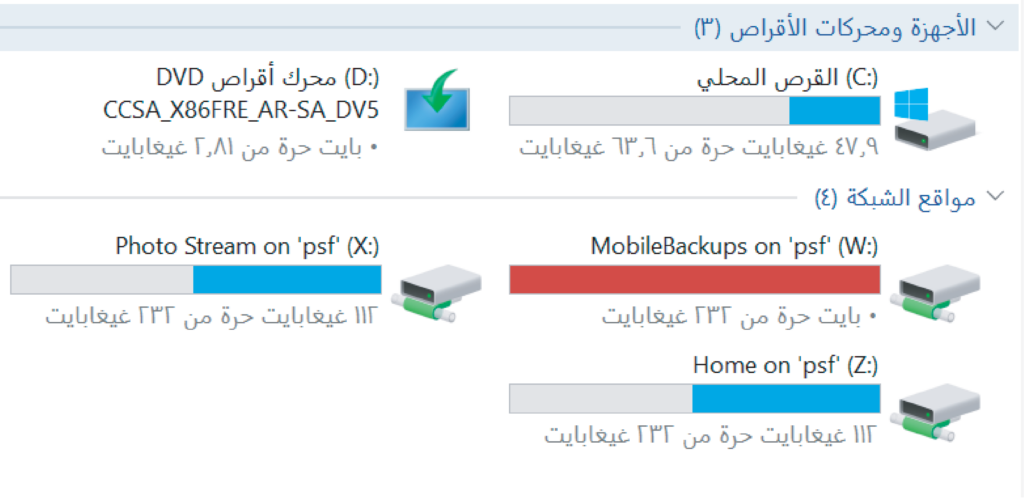Select the Photo Stream (X:) network drive icon
Screen dimensions: 1024x498
[437, 292]
